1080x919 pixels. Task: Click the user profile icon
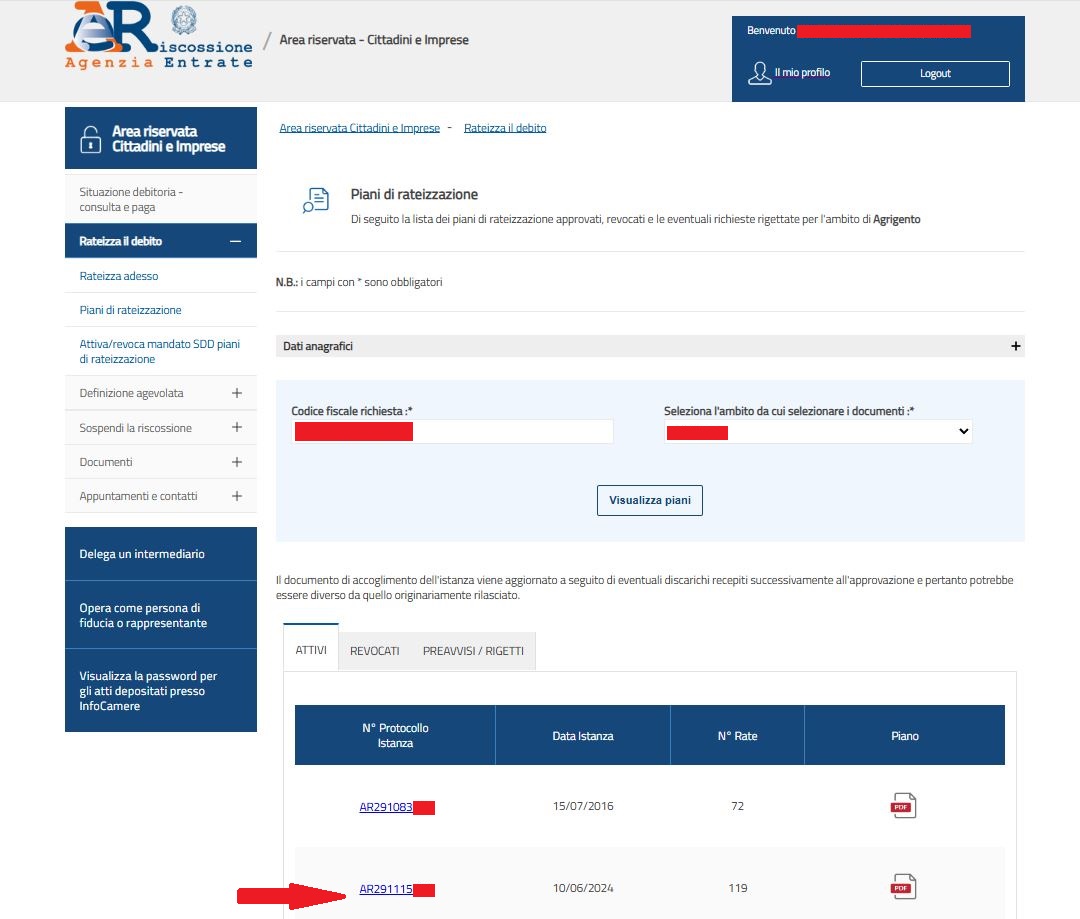coord(760,73)
